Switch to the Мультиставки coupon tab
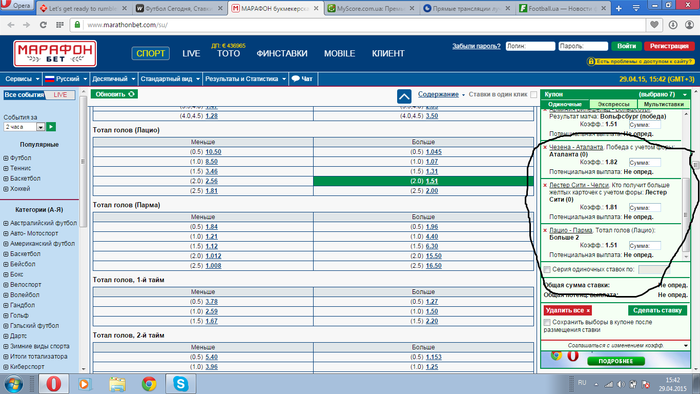700x394 pixels. pyautogui.click(x=664, y=104)
